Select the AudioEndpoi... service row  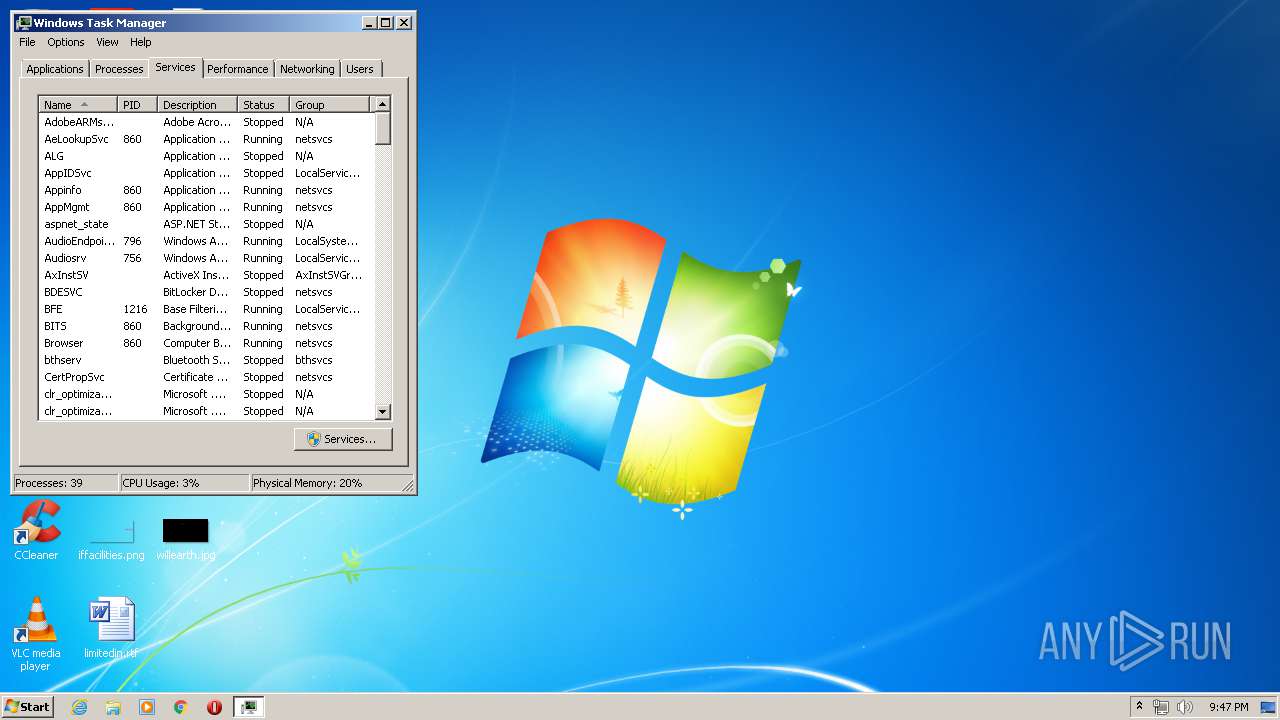206,241
